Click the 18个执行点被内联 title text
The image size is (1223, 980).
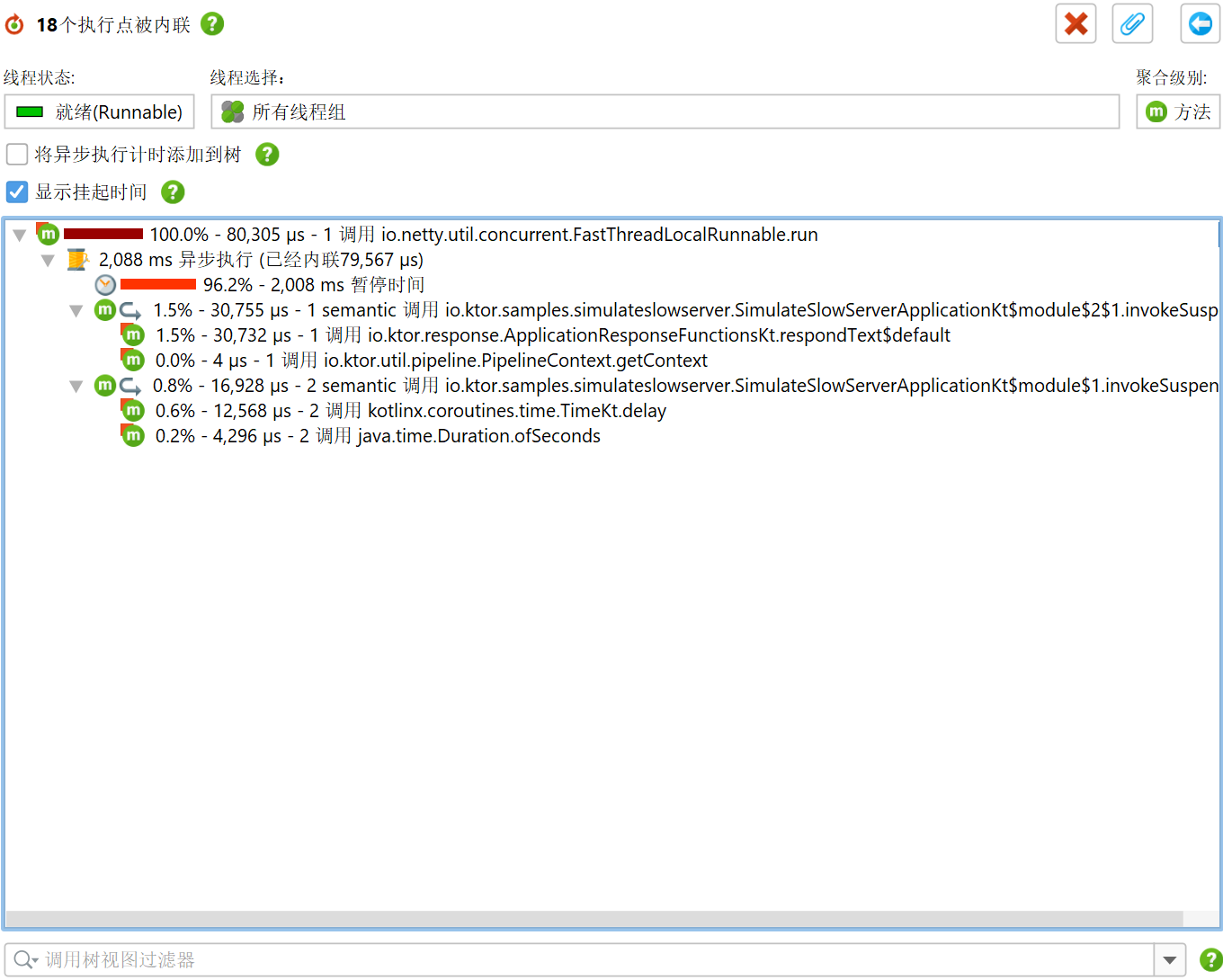pyautogui.click(x=113, y=24)
